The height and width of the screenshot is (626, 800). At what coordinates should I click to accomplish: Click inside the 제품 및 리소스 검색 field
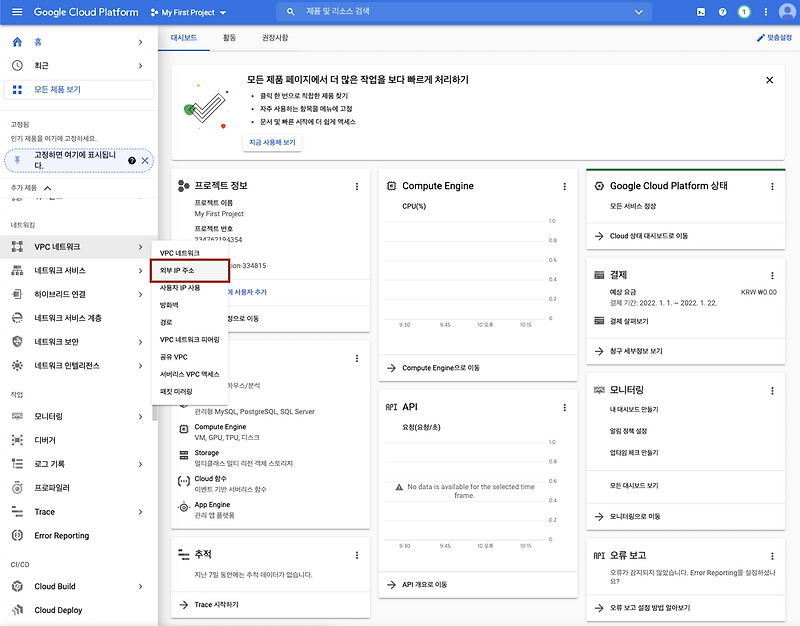click(x=400, y=12)
